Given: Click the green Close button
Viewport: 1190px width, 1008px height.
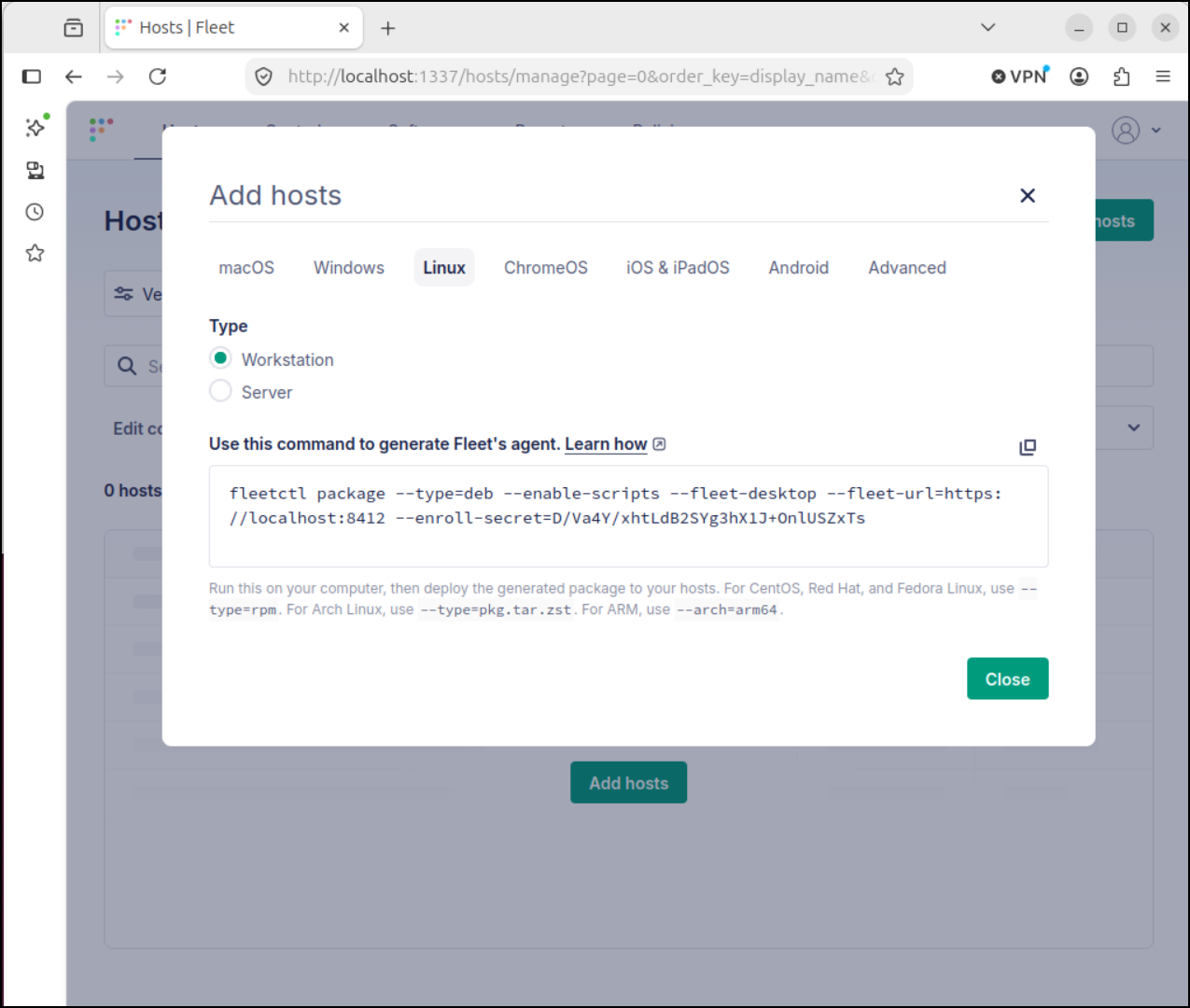Looking at the screenshot, I should point(1008,679).
